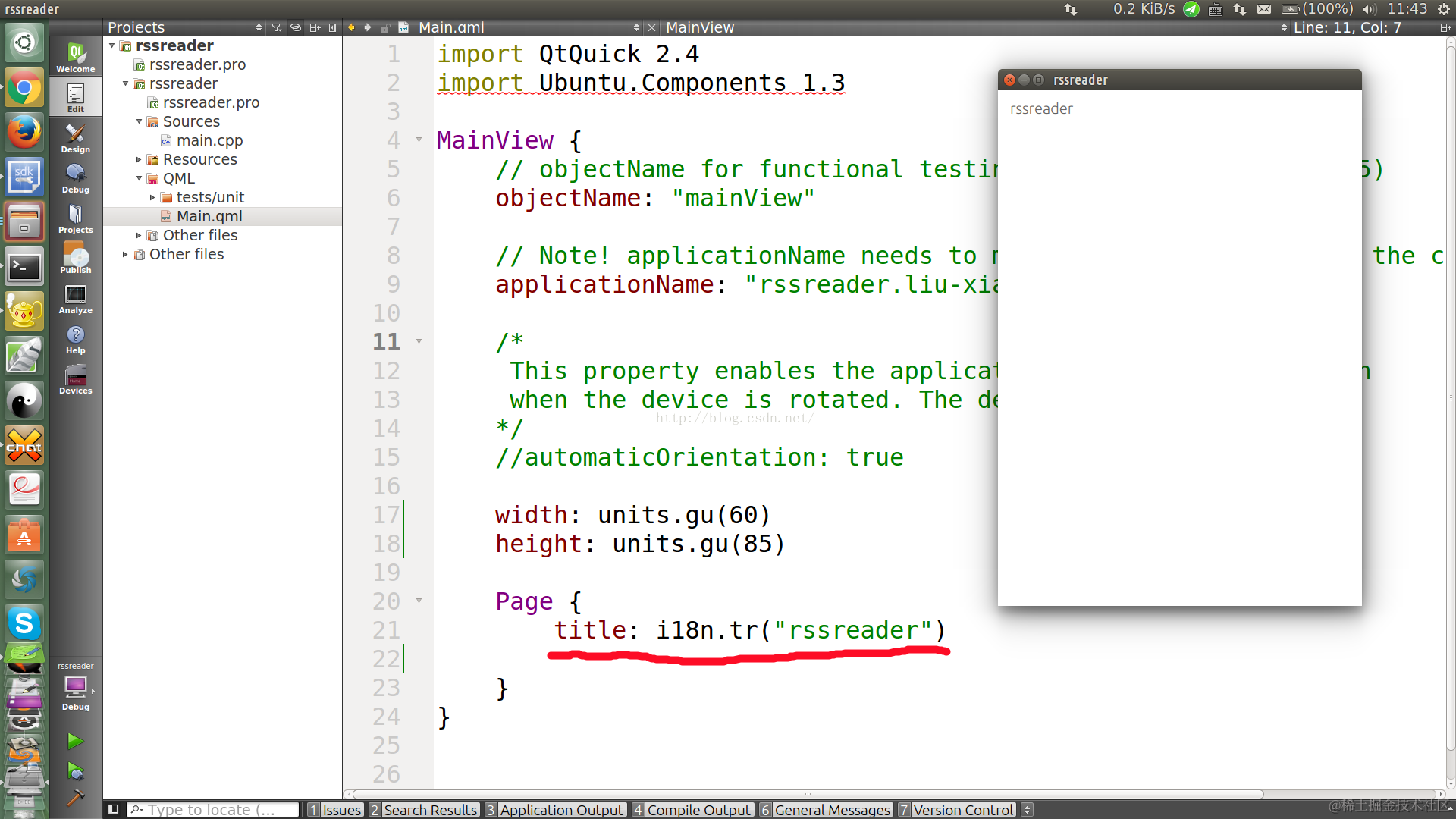Open the Publish mode
The image size is (1456, 819).
click(76, 259)
